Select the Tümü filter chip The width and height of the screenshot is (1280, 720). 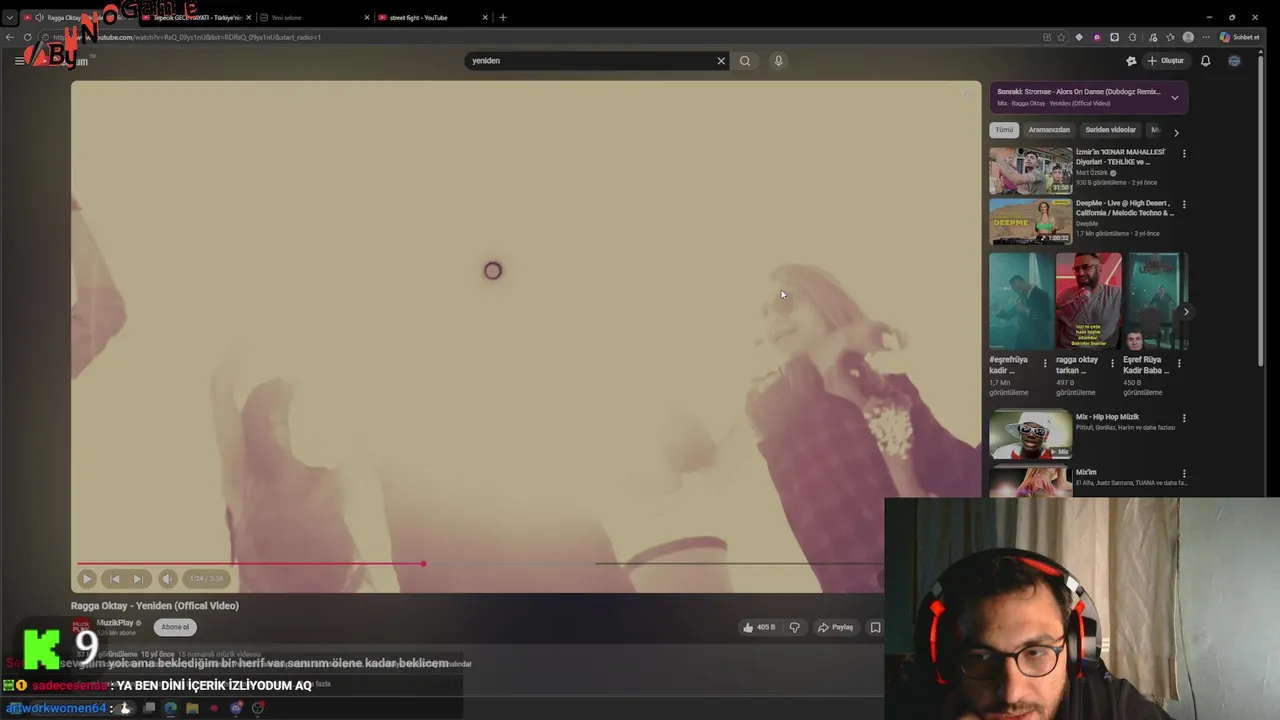(1004, 130)
